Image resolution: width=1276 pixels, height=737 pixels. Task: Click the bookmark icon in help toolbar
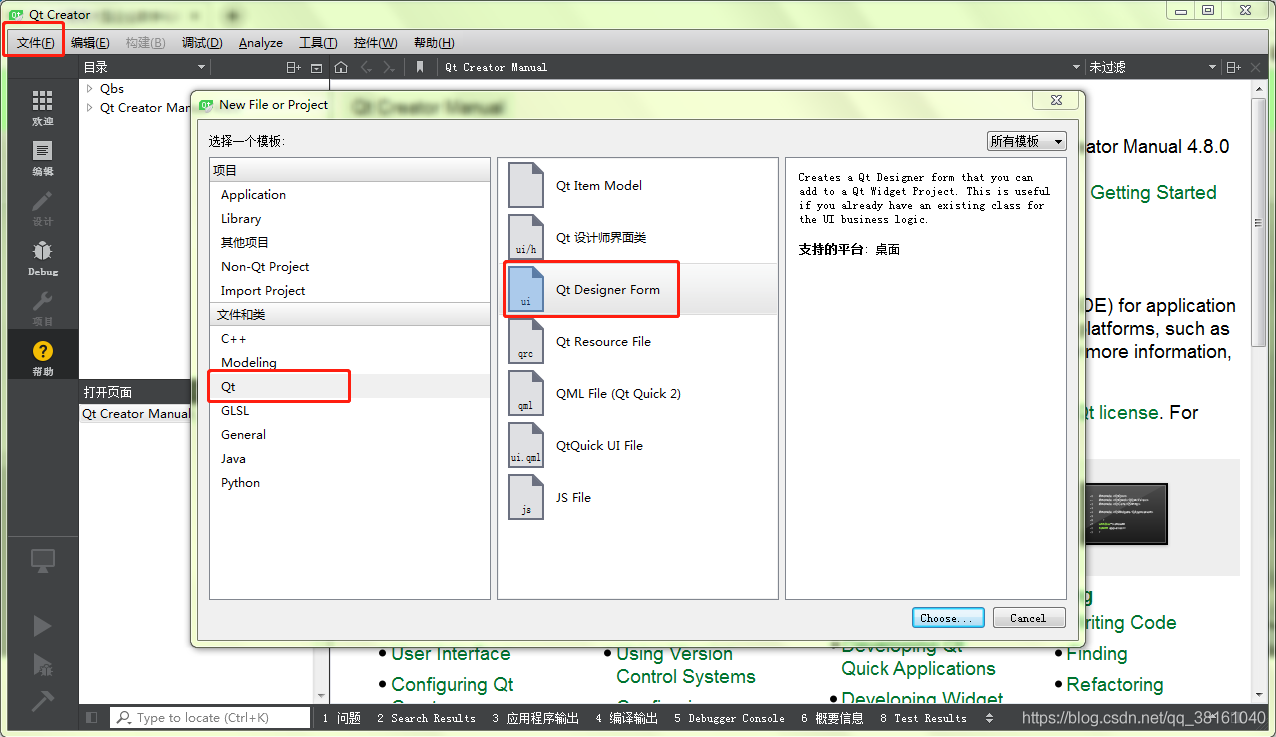pos(419,67)
